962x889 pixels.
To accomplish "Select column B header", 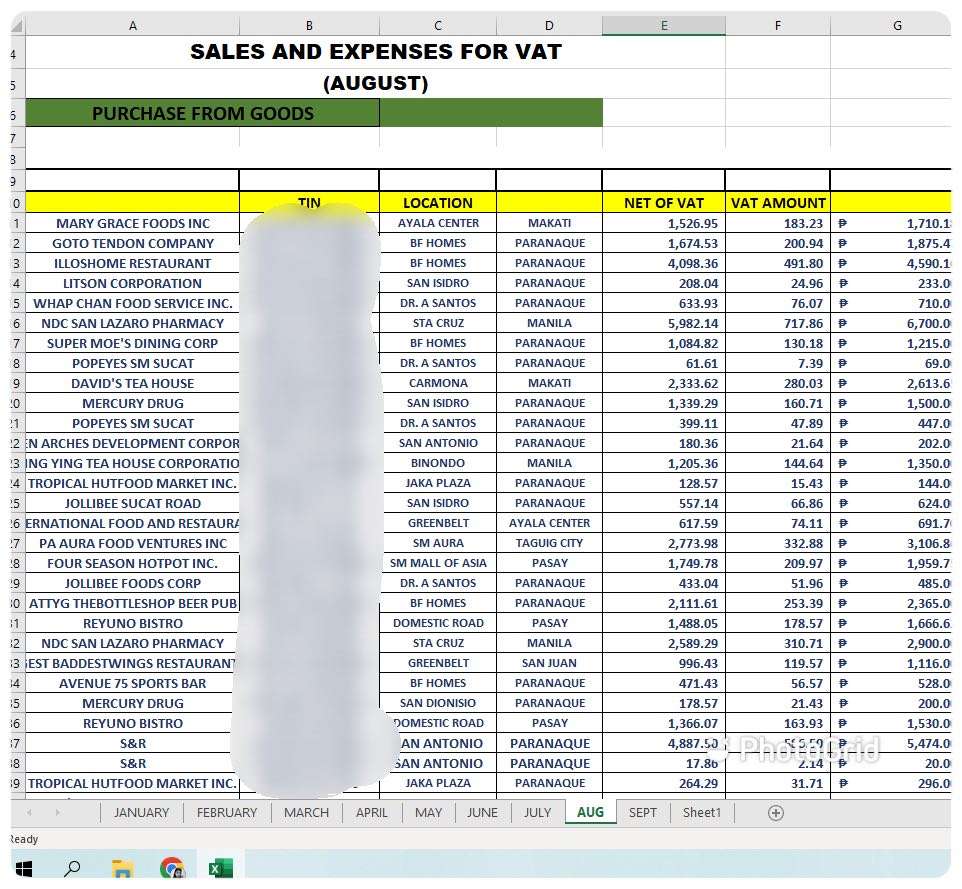I will pyautogui.click(x=309, y=26).
